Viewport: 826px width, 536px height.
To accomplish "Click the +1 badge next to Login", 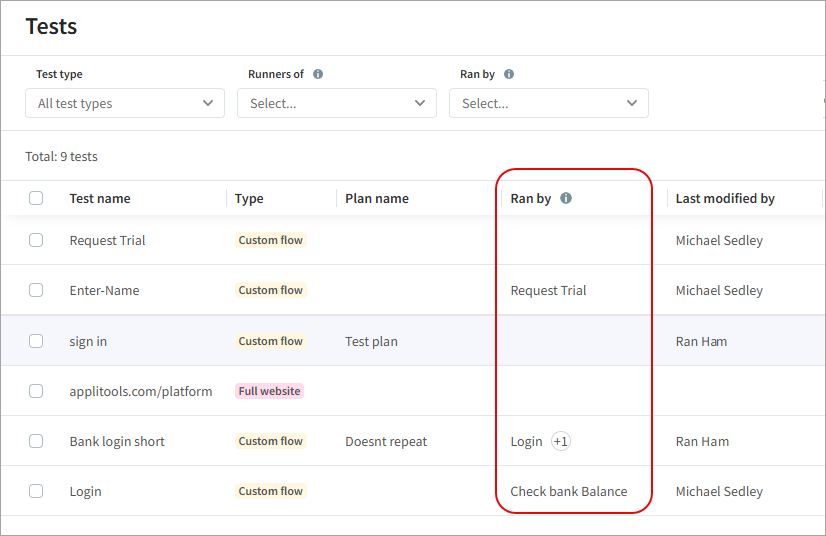I will coord(561,441).
